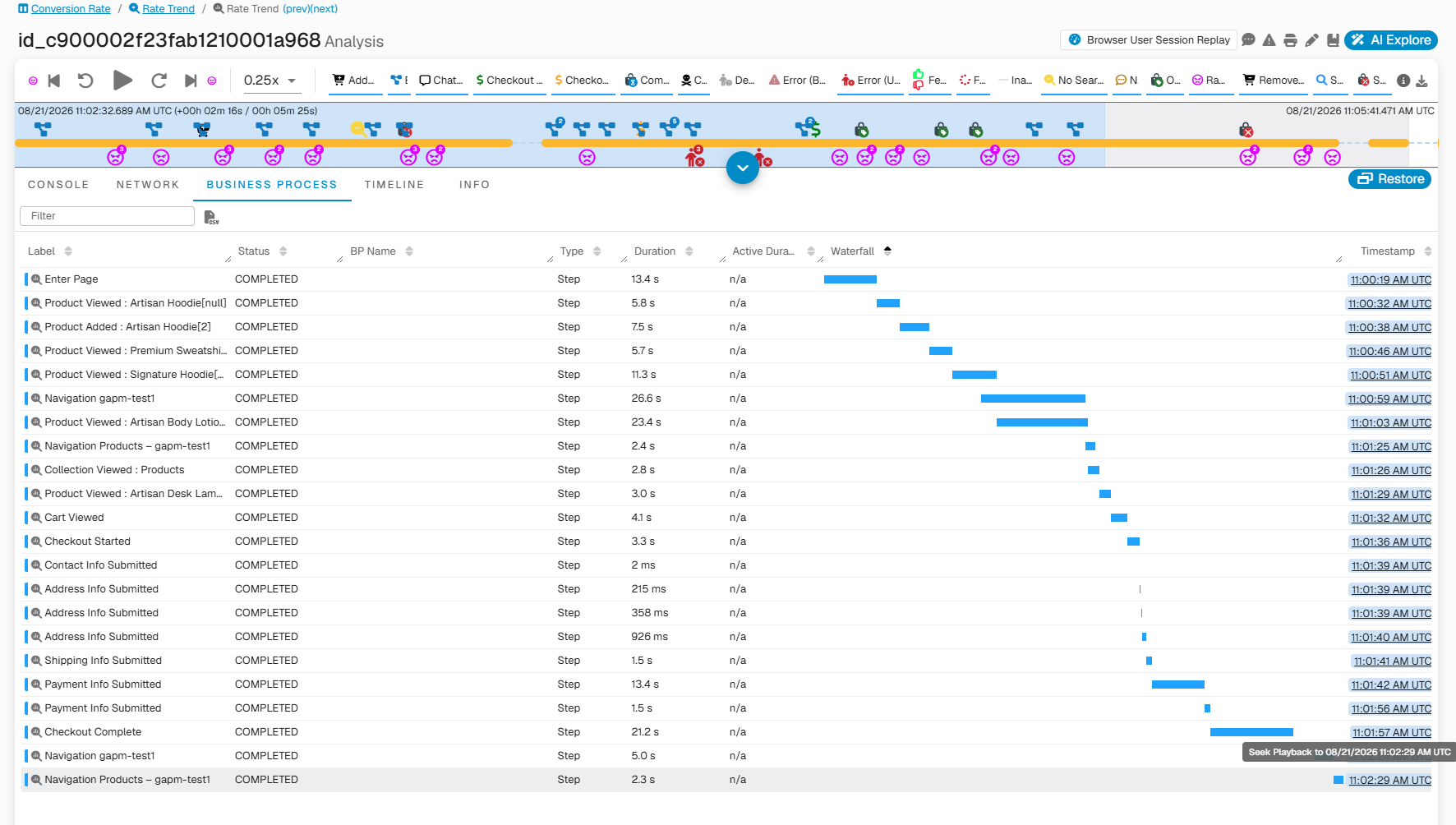Download the session using the download icon
The height and width of the screenshot is (825, 1456).
(x=1422, y=81)
